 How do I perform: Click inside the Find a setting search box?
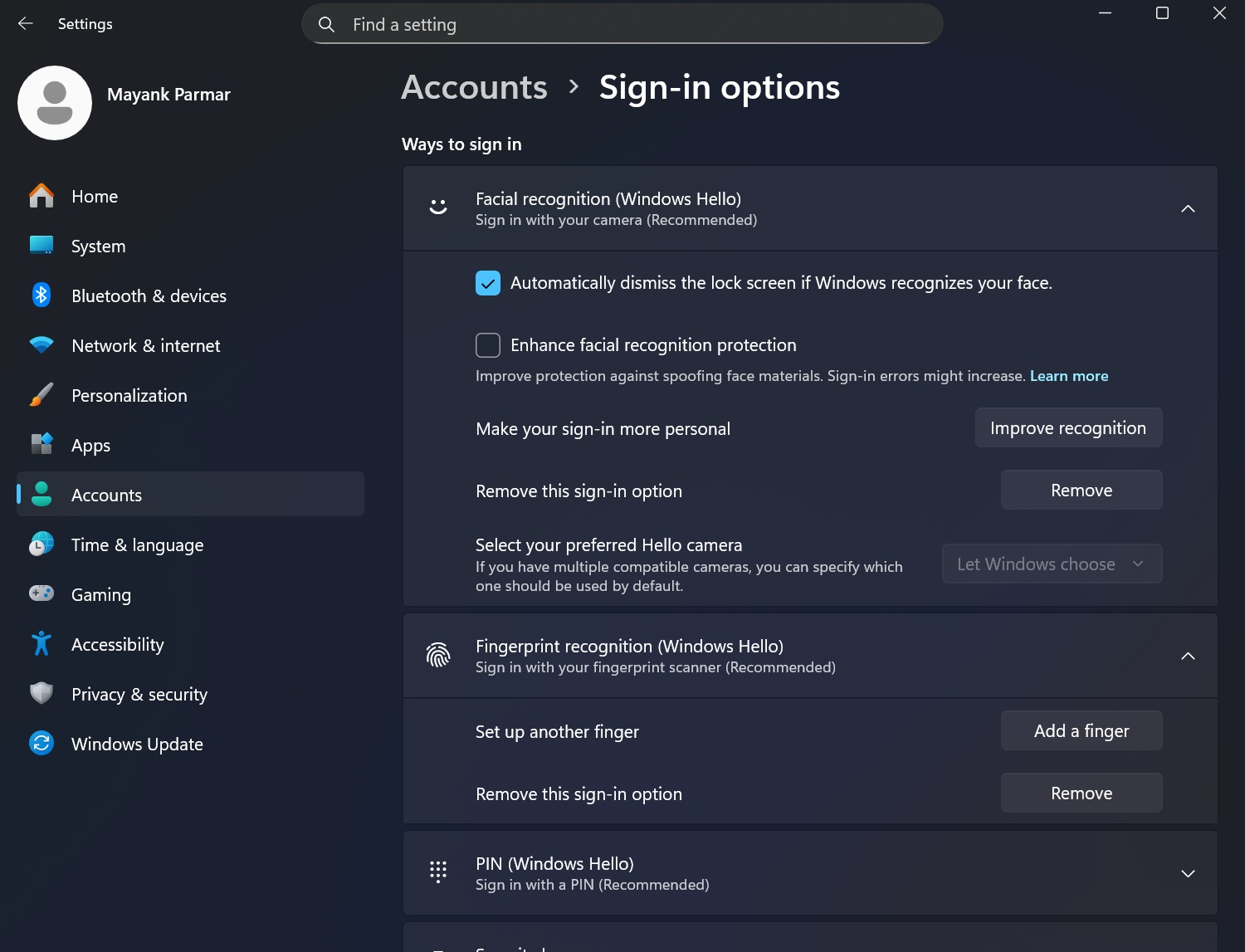622,24
